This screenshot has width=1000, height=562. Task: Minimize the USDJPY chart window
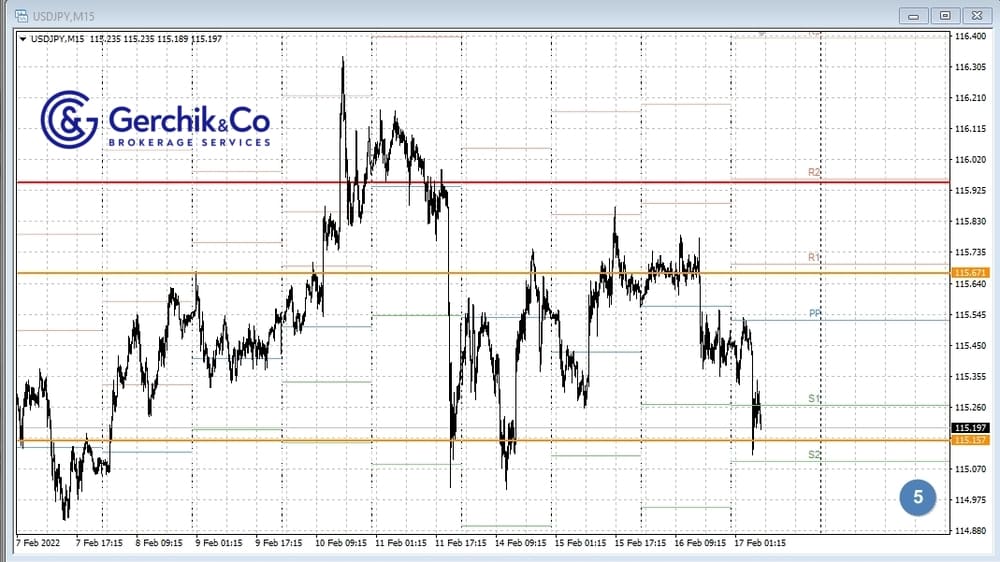[x=914, y=15]
